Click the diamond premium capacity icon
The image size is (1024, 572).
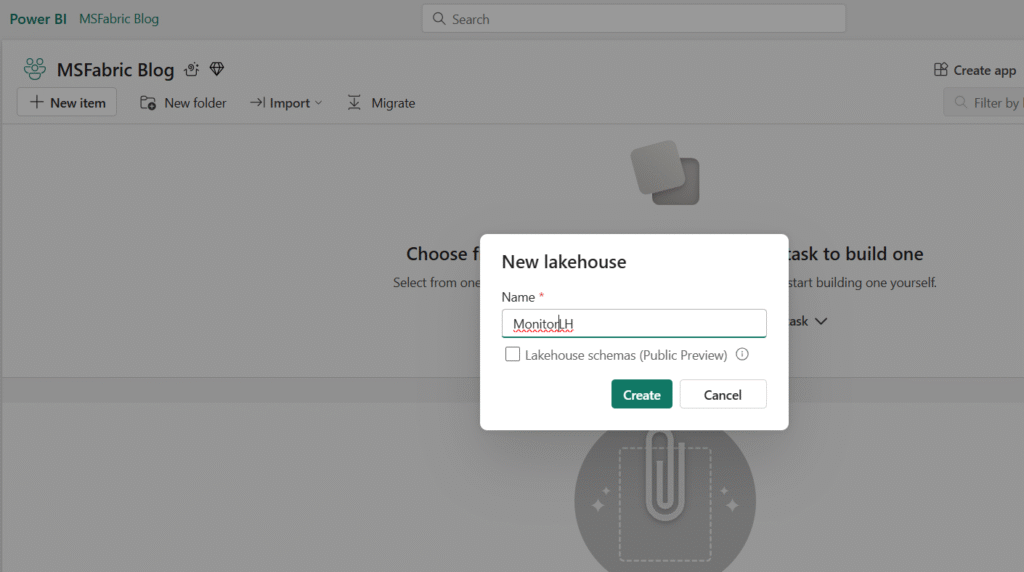click(217, 69)
